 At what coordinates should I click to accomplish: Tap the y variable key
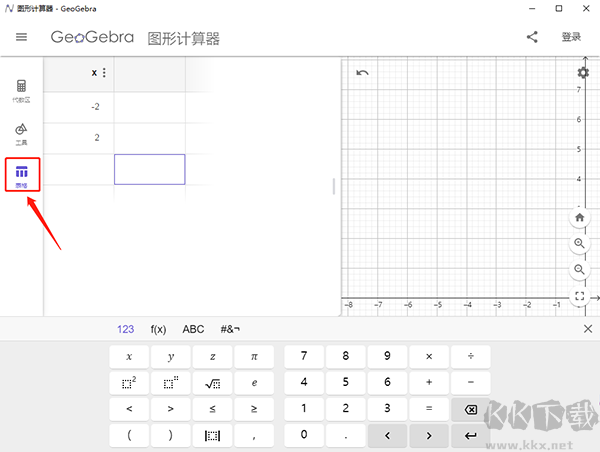[x=171, y=356]
